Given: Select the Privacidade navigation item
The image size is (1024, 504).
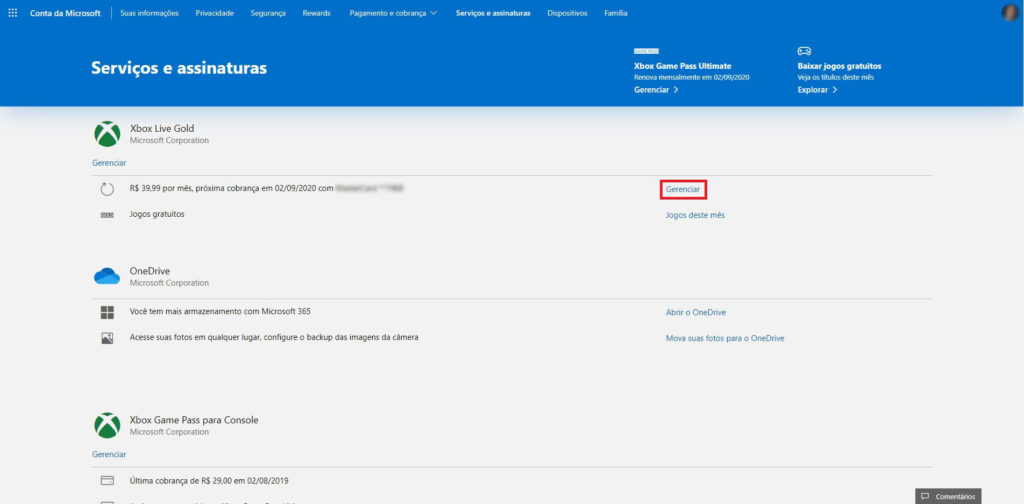Looking at the screenshot, I should [x=215, y=13].
